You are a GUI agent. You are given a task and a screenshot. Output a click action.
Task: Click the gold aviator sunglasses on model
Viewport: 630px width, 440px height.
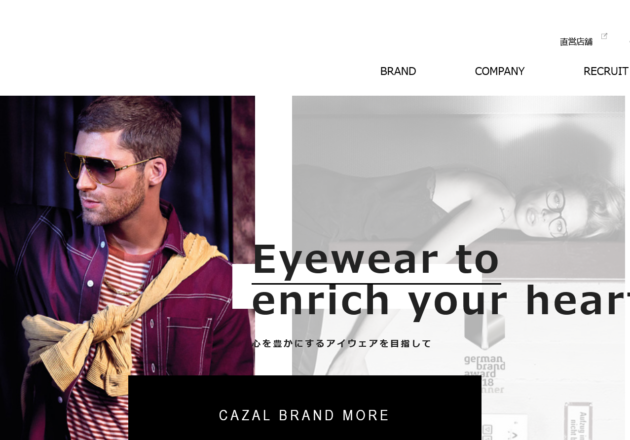108,167
